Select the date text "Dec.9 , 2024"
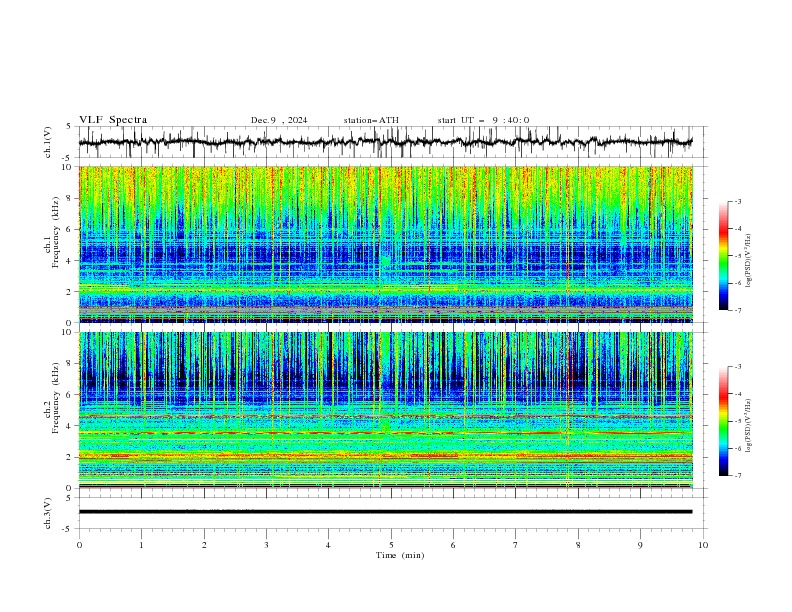792x612 pixels. click(x=279, y=120)
